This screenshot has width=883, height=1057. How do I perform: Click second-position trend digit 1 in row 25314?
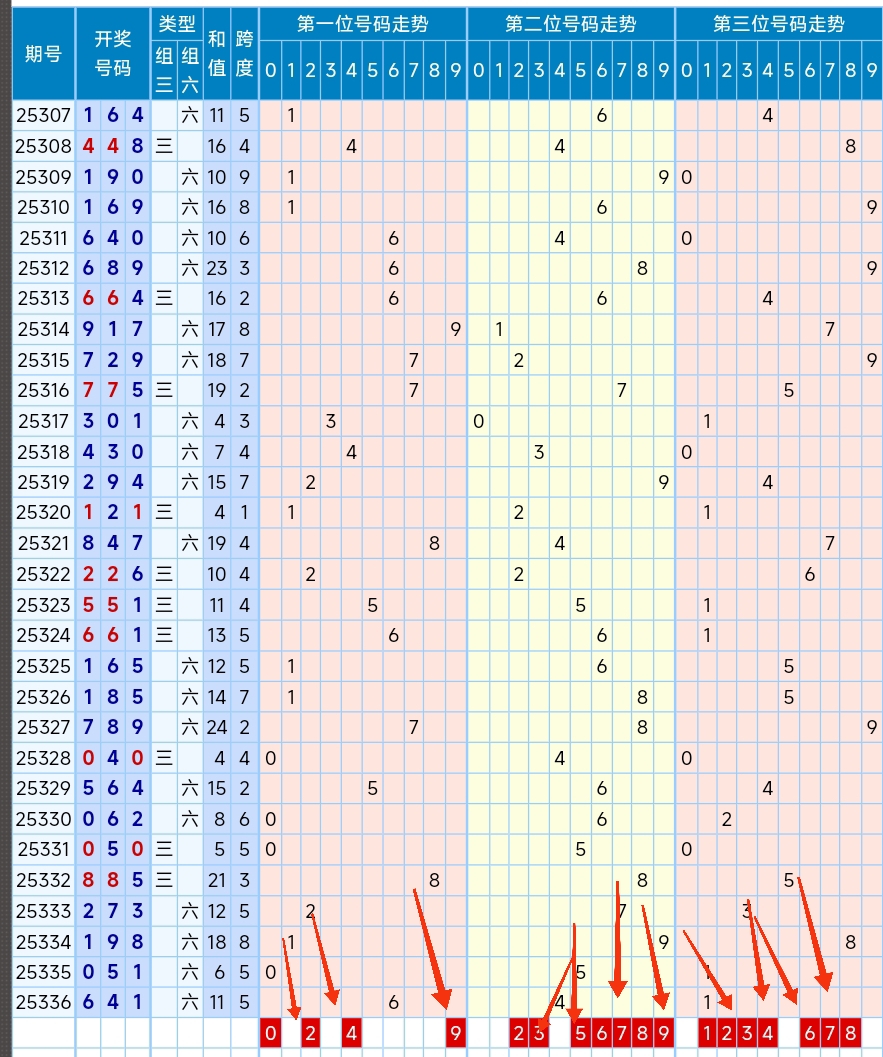coord(498,329)
